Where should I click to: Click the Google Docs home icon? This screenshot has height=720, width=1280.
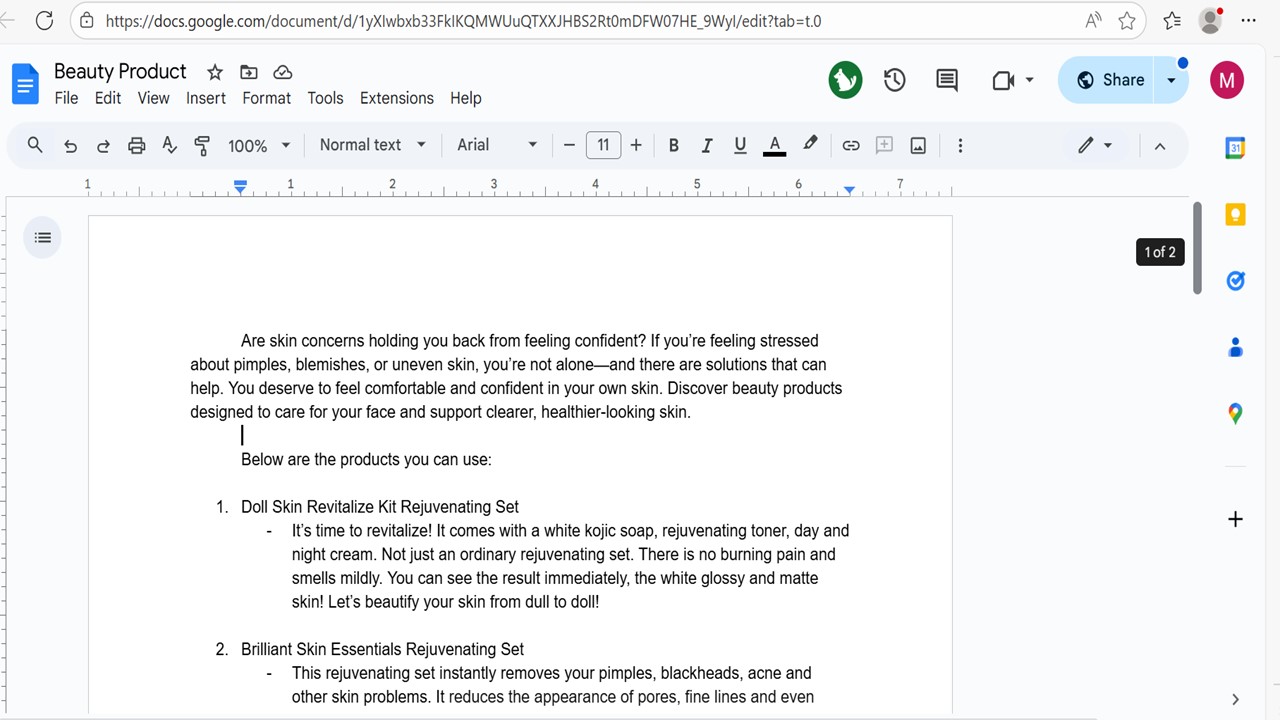(25, 83)
